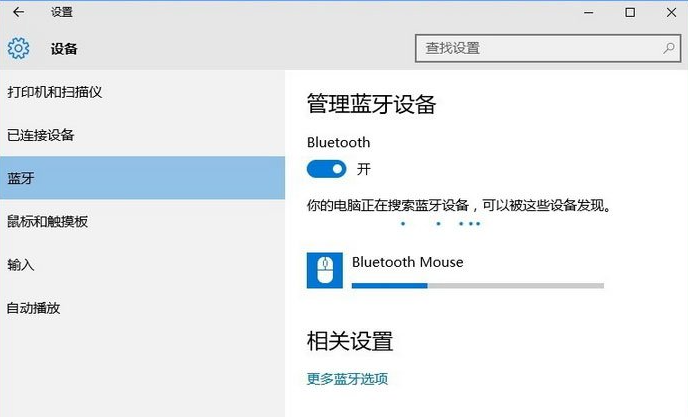Click the 设备 page heading
Image resolution: width=688 pixels, height=417 pixels.
pyautogui.click(x=64, y=48)
